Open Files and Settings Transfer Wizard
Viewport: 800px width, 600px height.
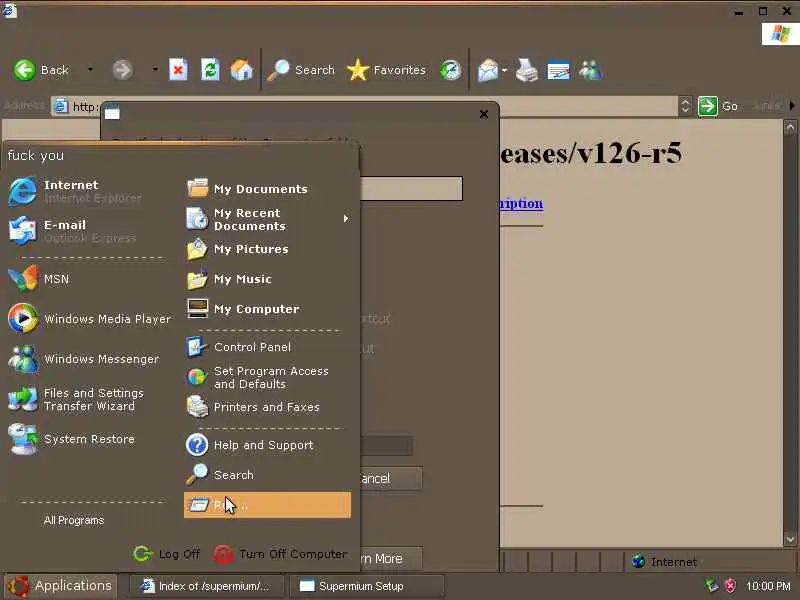click(x=77, y=399)
